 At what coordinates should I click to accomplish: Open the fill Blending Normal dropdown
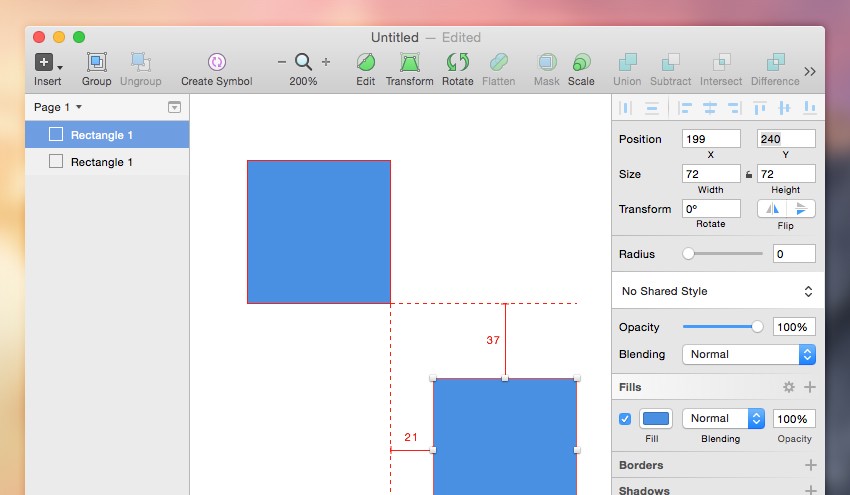point(723,419)
